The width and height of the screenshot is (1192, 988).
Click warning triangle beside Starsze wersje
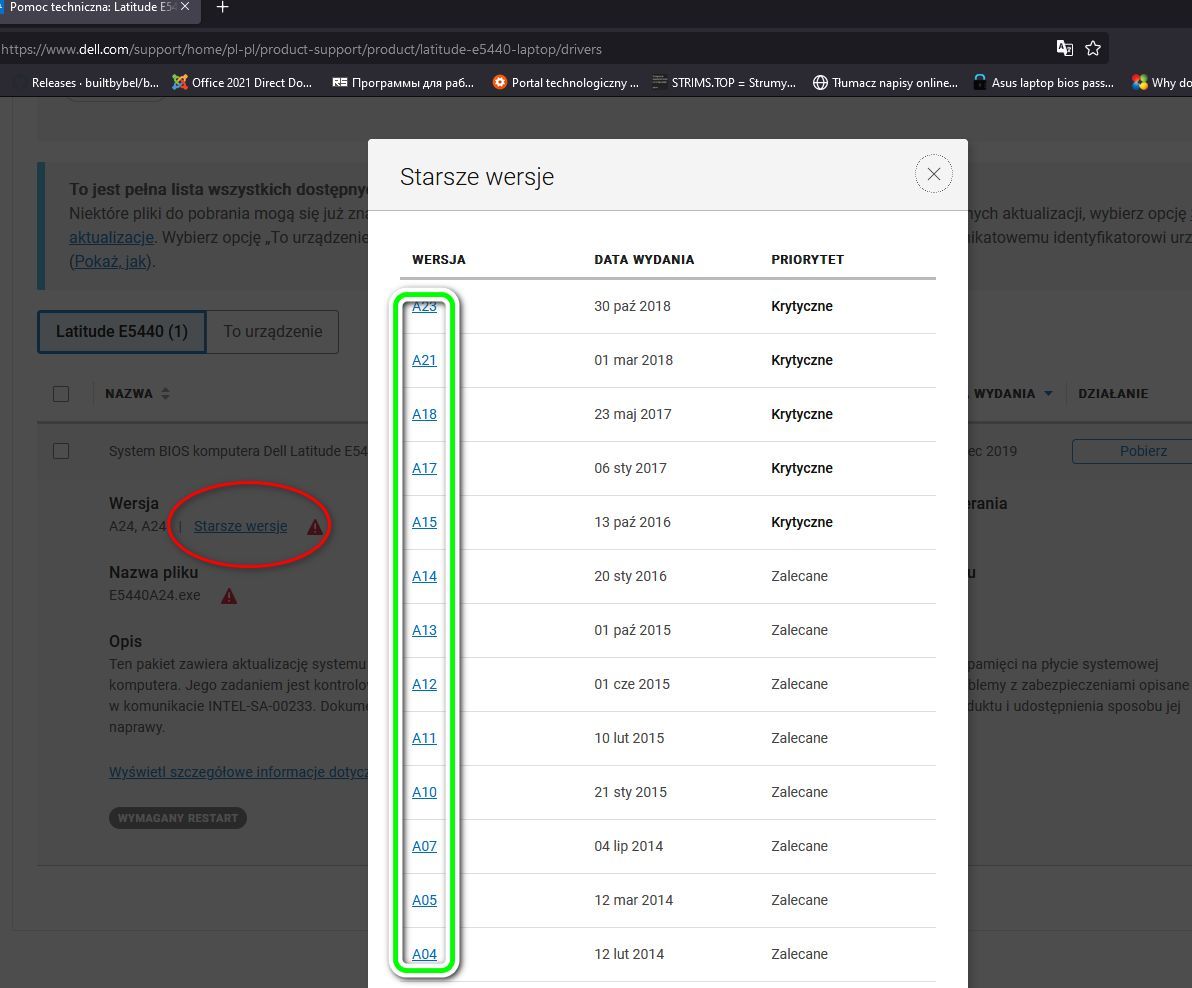pos(315,527)
